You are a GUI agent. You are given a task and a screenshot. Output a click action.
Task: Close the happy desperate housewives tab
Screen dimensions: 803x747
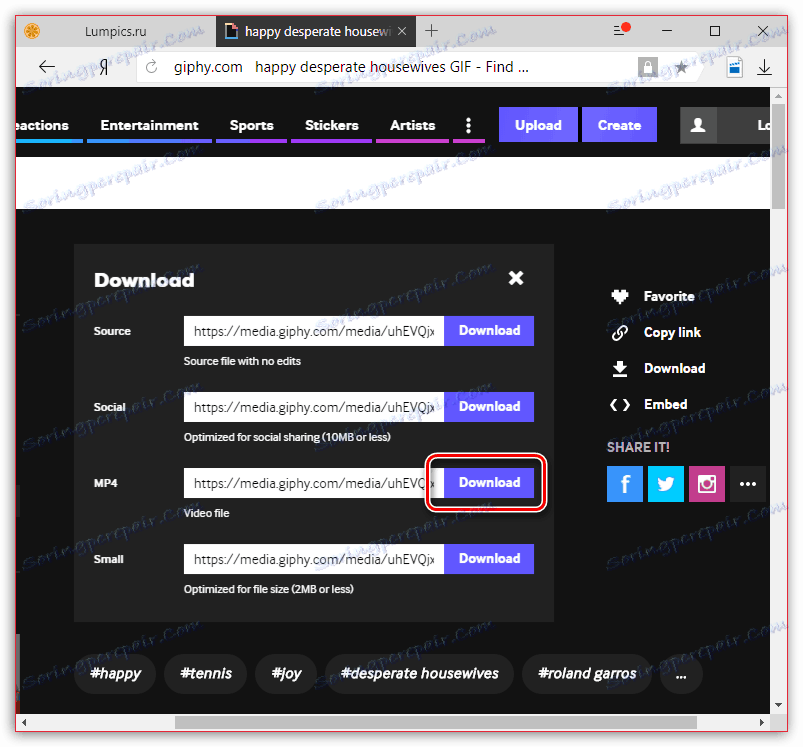(402, 31)
